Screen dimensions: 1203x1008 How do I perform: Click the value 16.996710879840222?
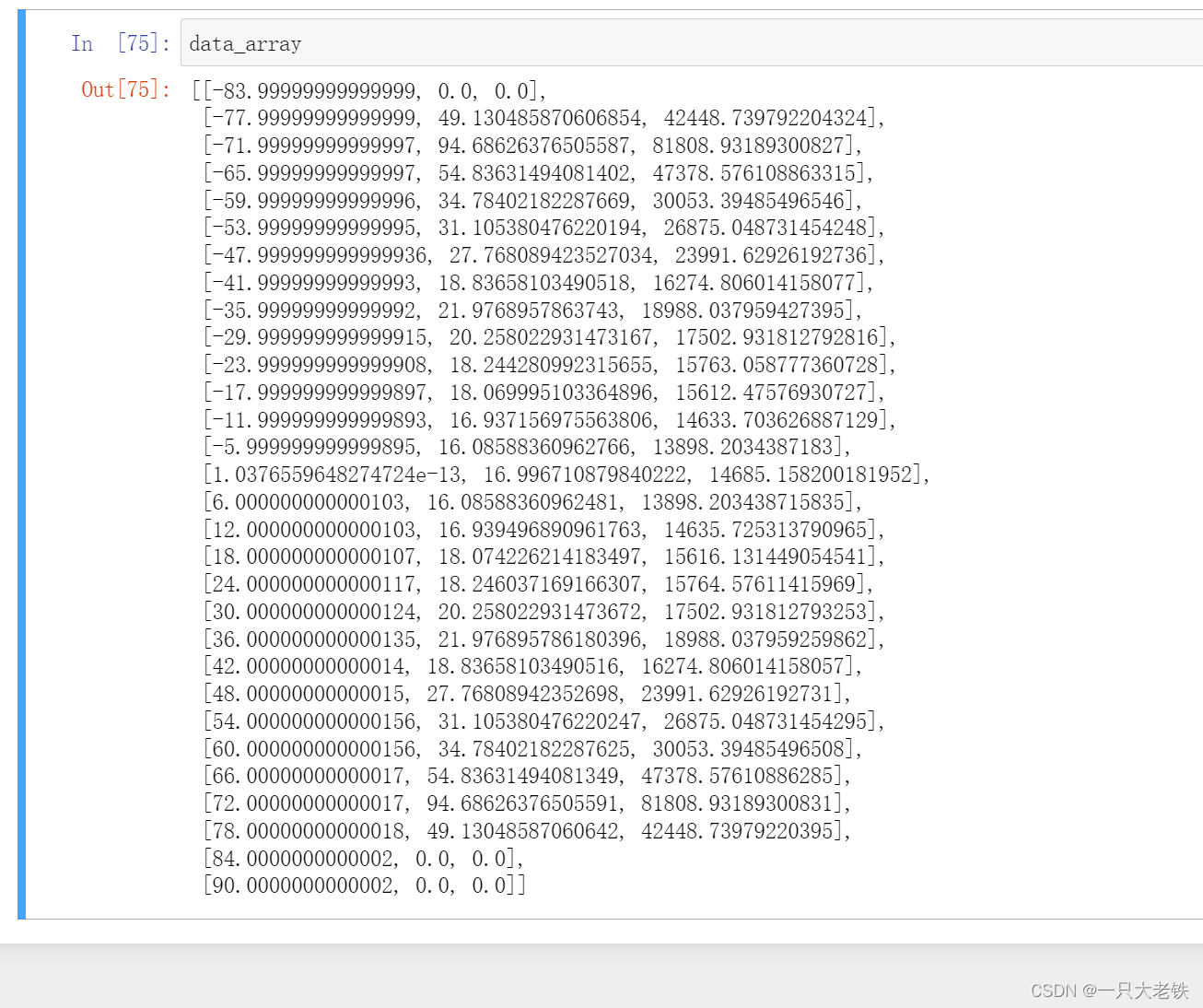[x=586, y=475]
